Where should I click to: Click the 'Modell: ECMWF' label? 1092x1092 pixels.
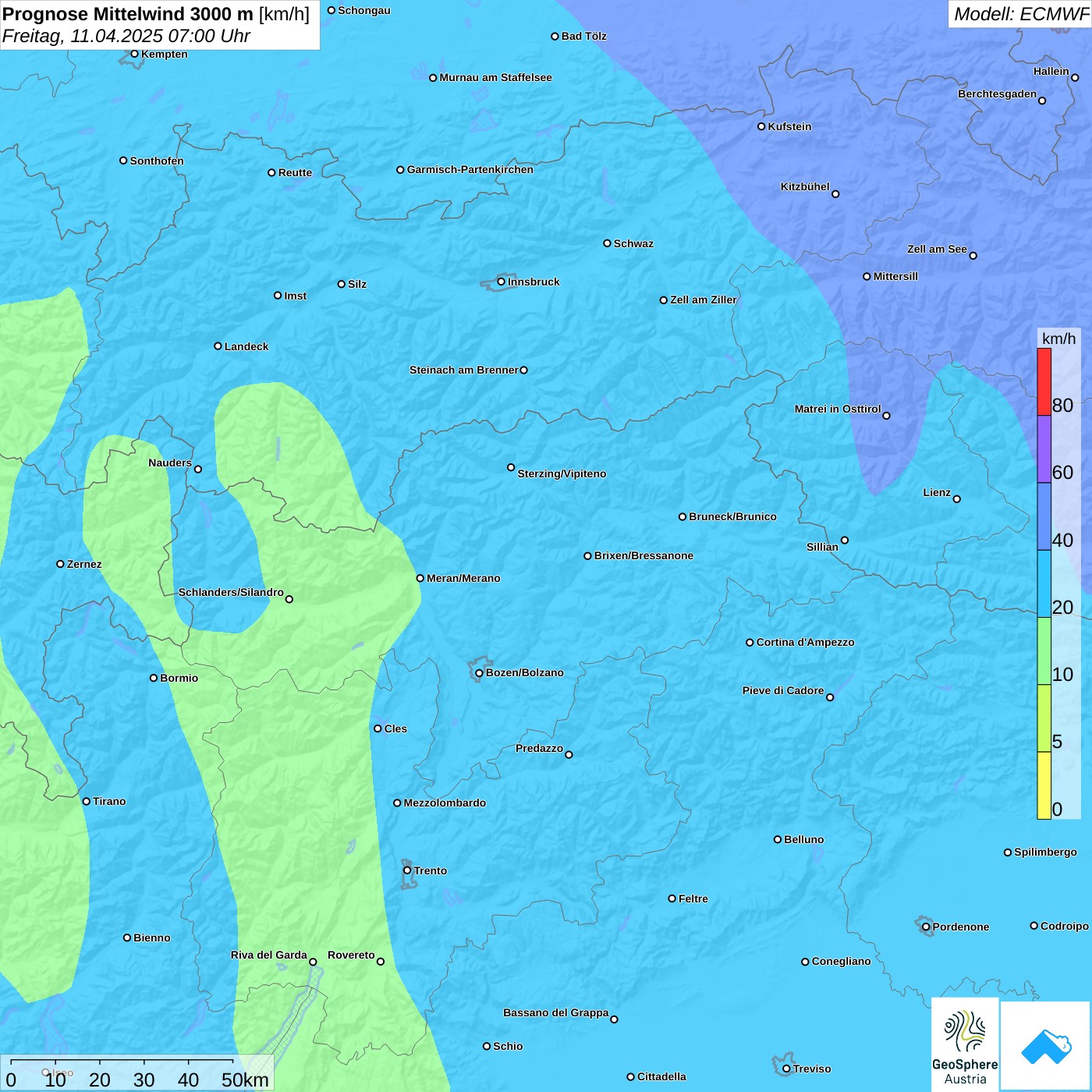pyautogui.click(x=1021, y=14)
